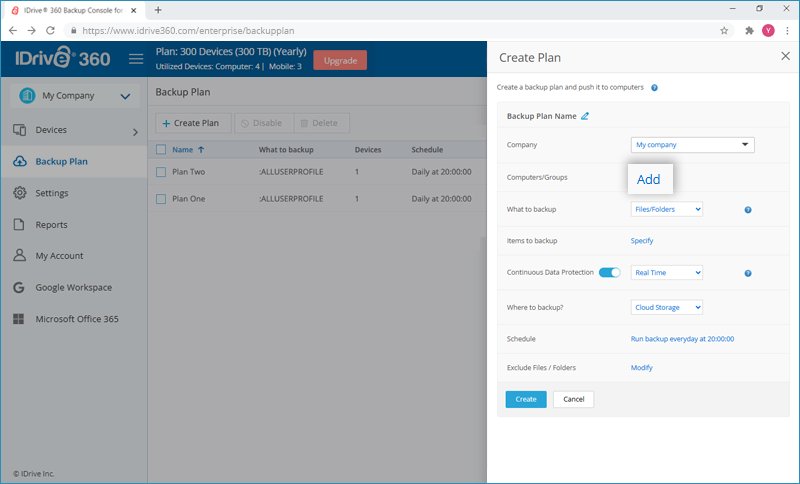Click Add for Computers/Groups
800x484 pixels.
coord(649,179)
